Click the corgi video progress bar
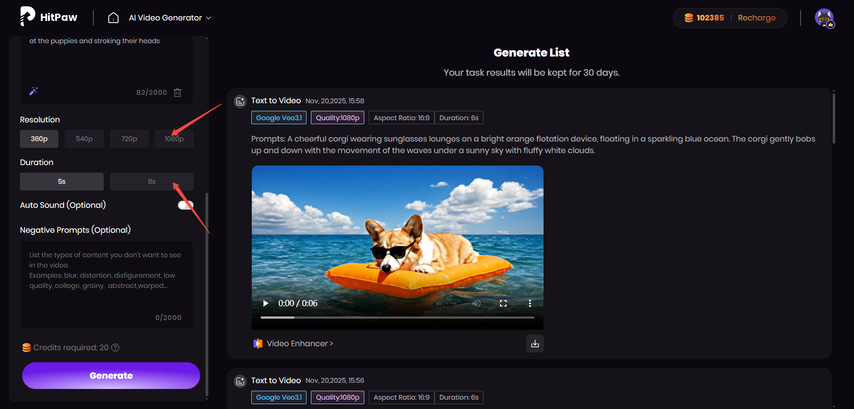Image resolution: width=854 pixels, height=409 pixels. point(398,317)
